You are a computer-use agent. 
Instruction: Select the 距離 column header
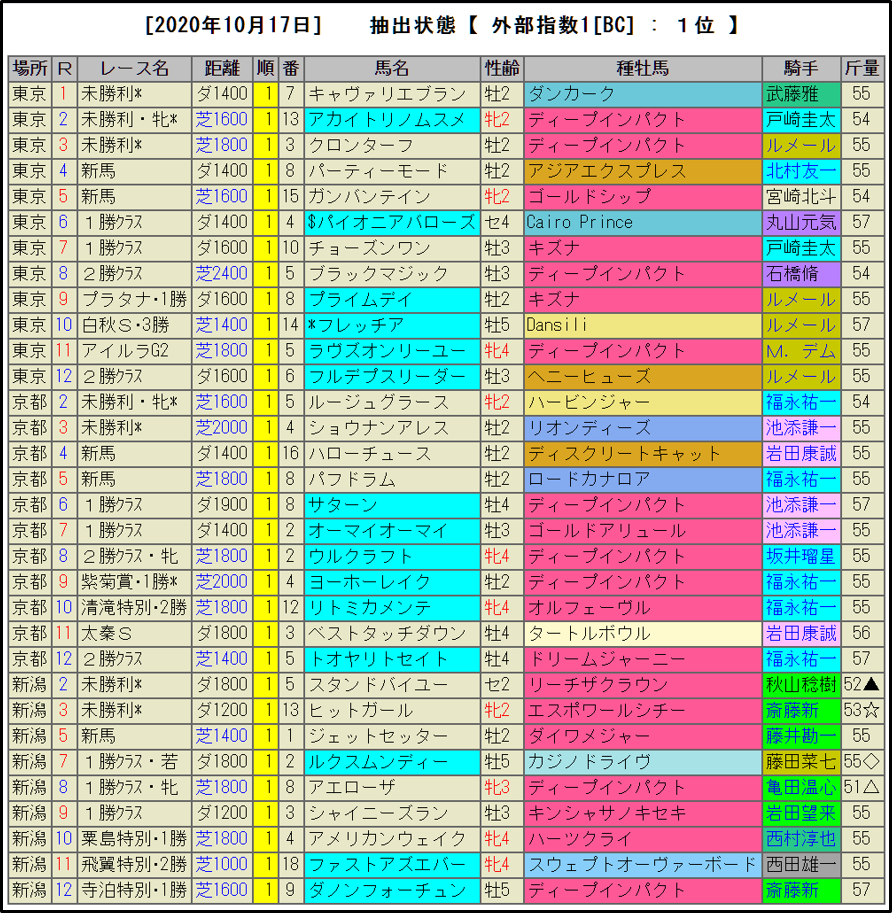222,68
